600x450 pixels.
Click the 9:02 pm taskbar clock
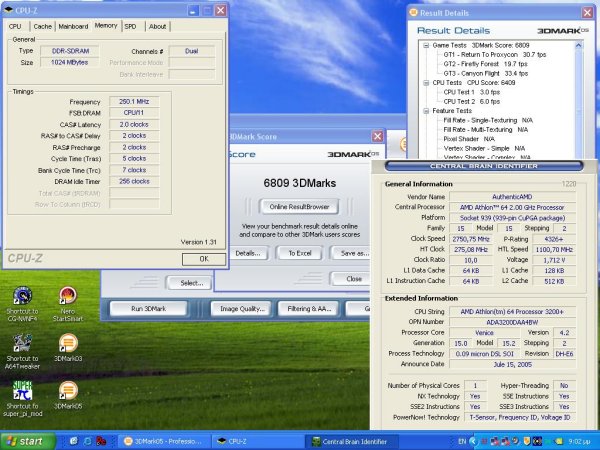tap(579, 442)
